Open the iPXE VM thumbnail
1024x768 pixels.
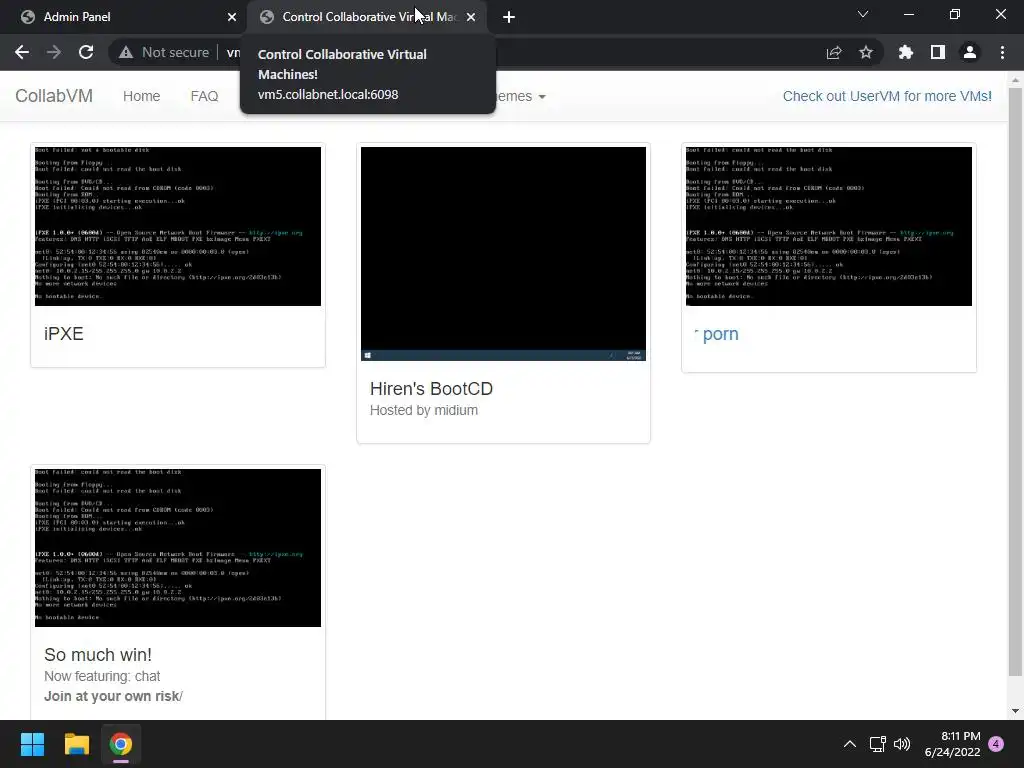tap(178, 226)
